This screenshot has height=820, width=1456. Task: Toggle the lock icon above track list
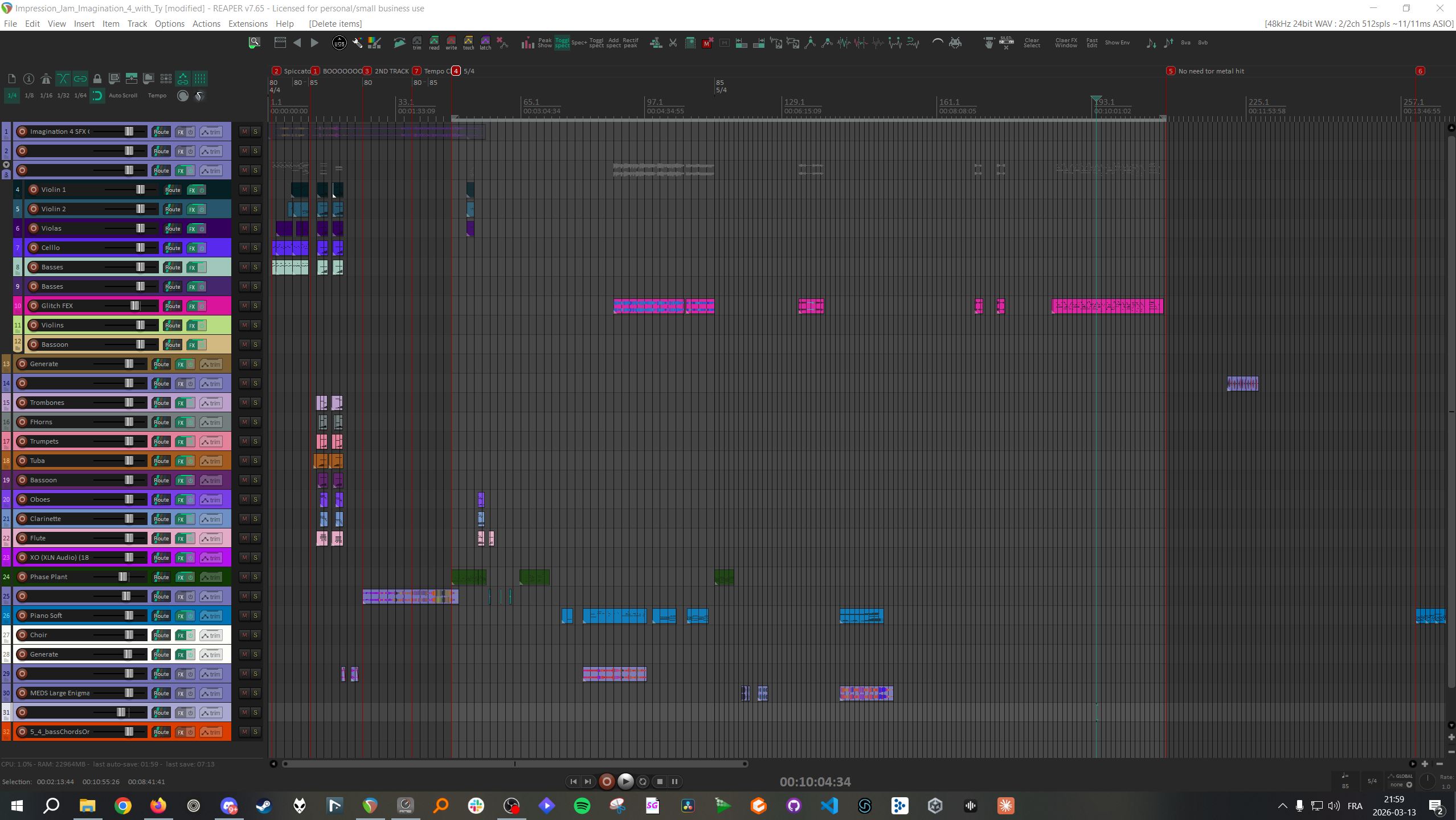pyautogui.click(x=97, y=79)
